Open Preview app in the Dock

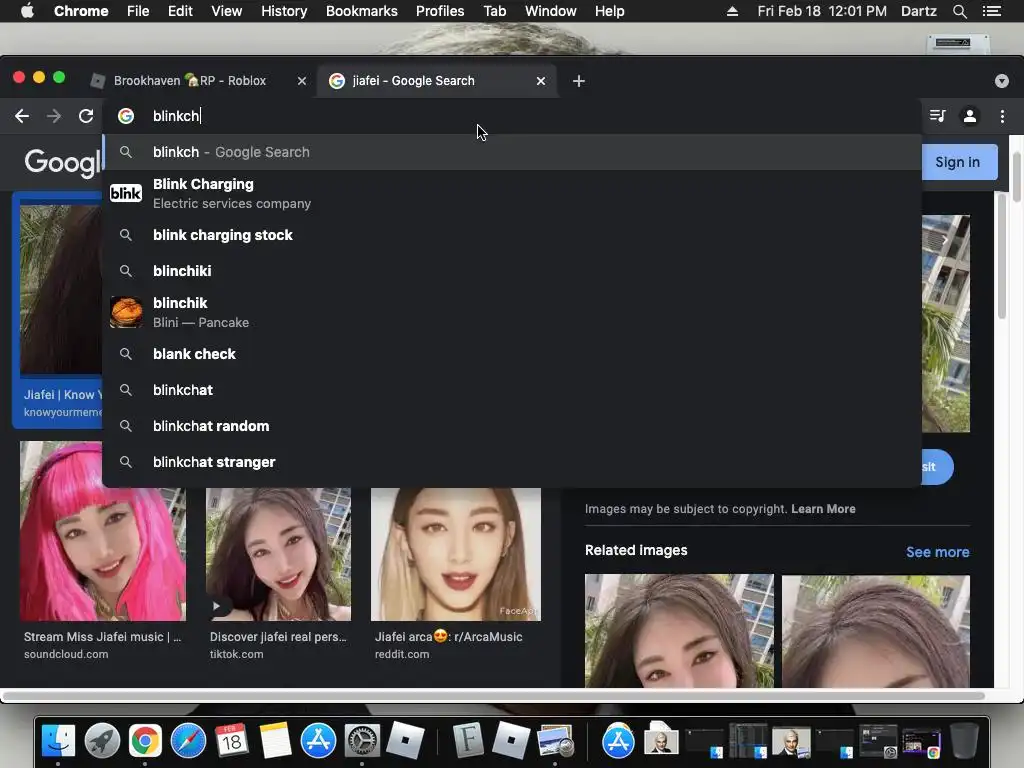coord(555,741)
